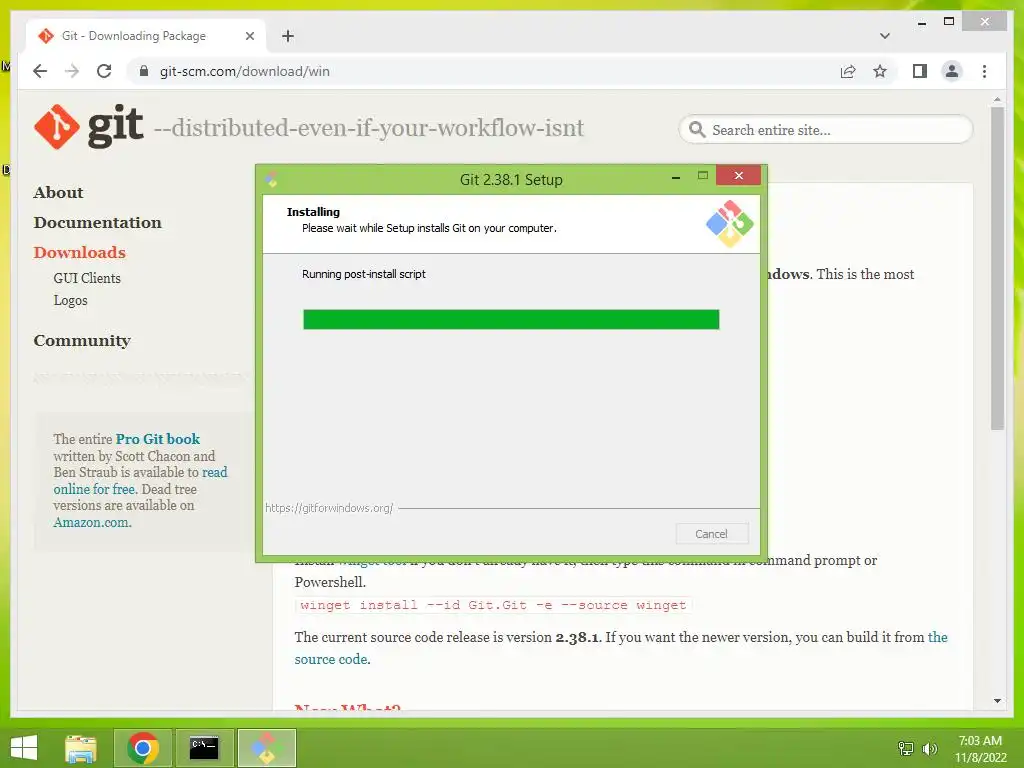The height and width of the screenshot is (768, 1024).
Task: Minimize the Git 2.38.1 Setup window
Action: (676, 176)
